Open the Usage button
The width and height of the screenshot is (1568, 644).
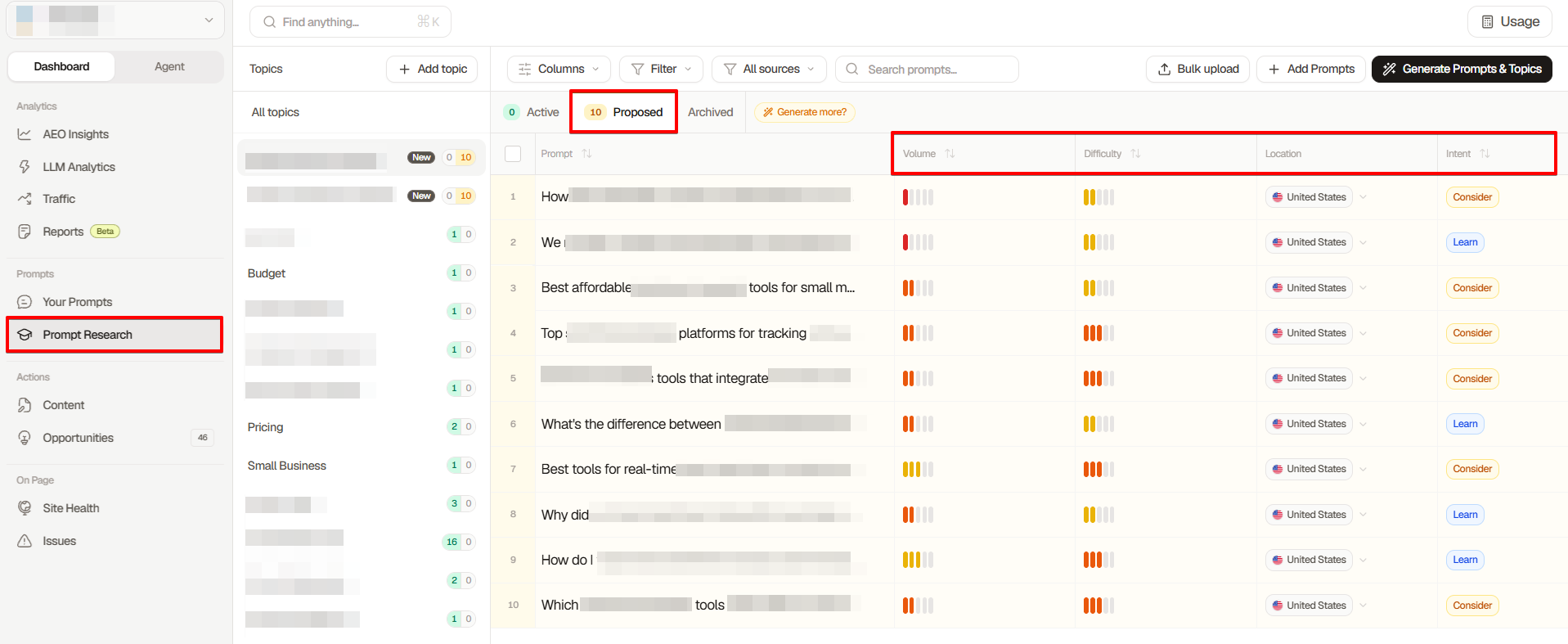[1509, 22]
